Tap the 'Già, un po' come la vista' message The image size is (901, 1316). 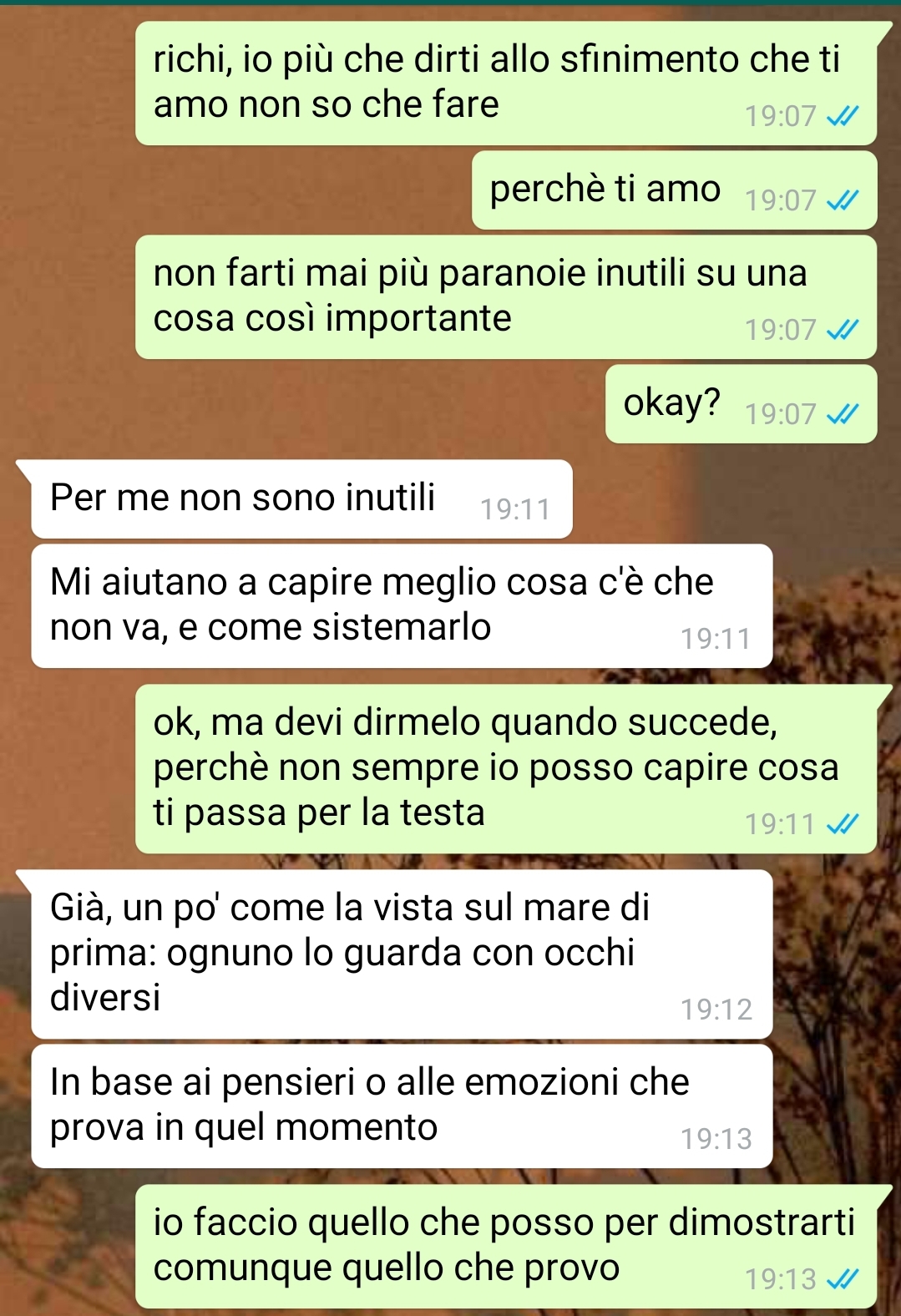pos(402,954)
